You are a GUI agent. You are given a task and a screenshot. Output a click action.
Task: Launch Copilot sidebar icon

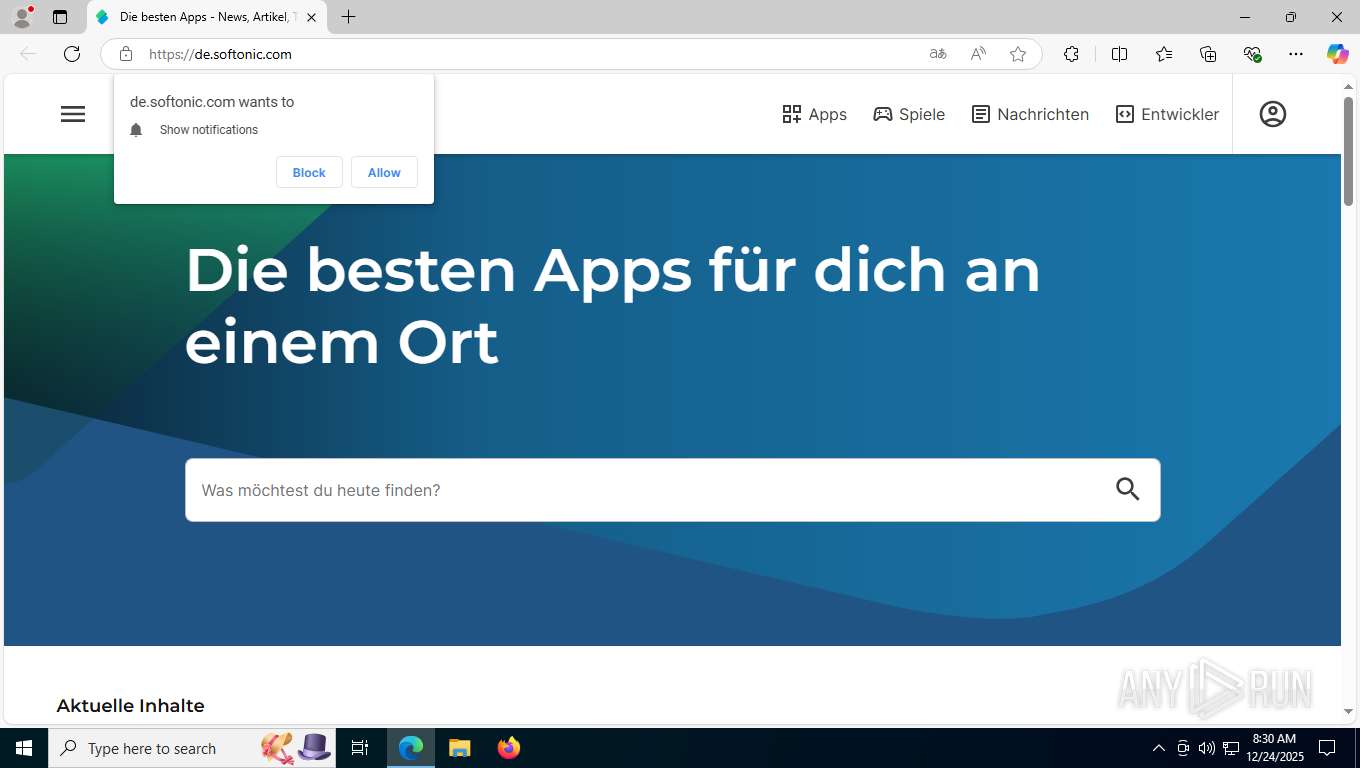[1338, 54]
